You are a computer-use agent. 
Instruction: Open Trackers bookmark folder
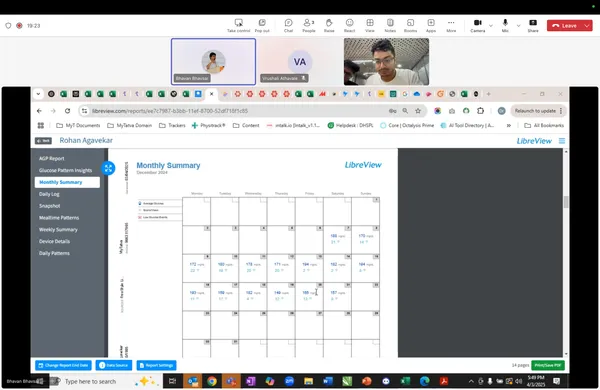click(x=172, y=125)
